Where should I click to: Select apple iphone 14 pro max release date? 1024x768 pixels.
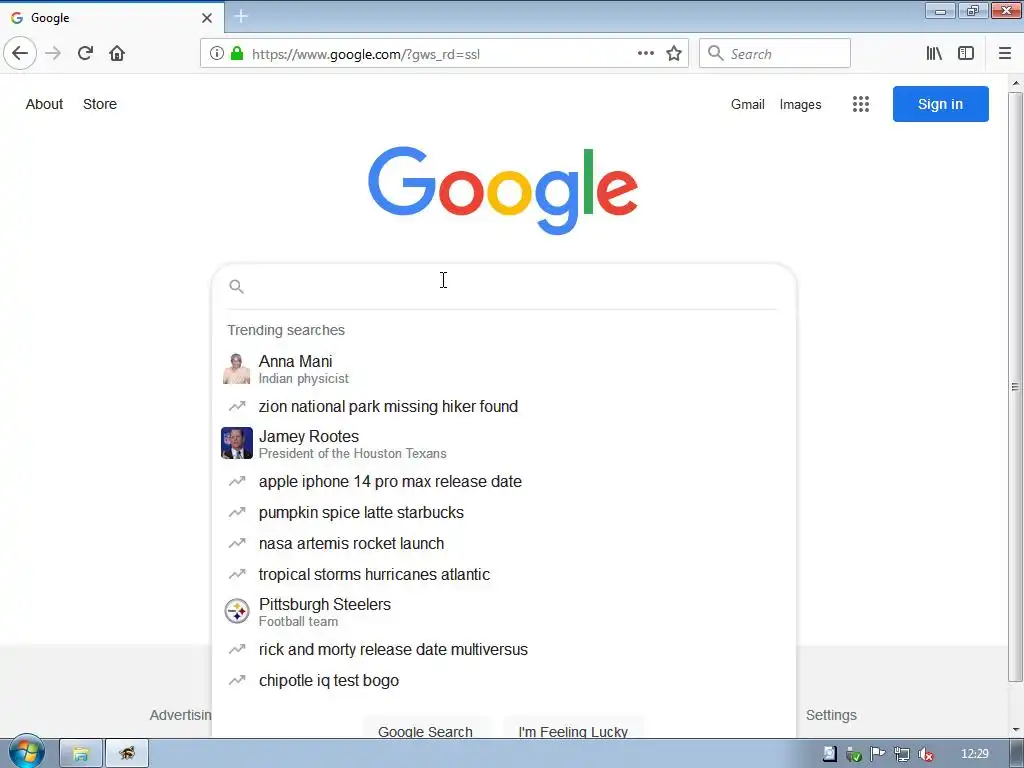click(504, 481)
